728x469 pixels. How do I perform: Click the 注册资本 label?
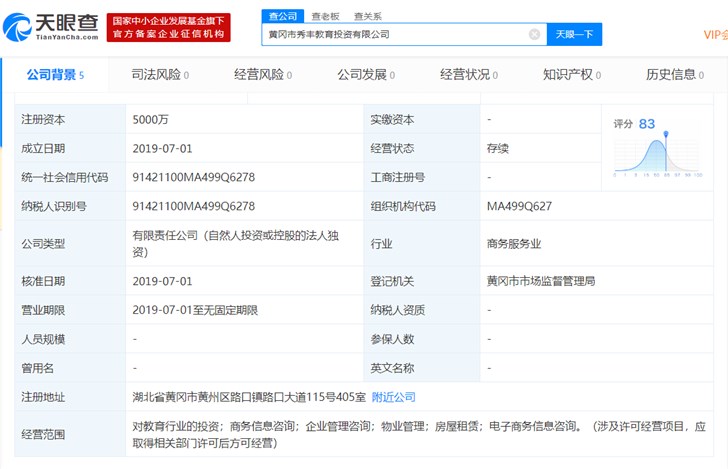pos(43,120)
